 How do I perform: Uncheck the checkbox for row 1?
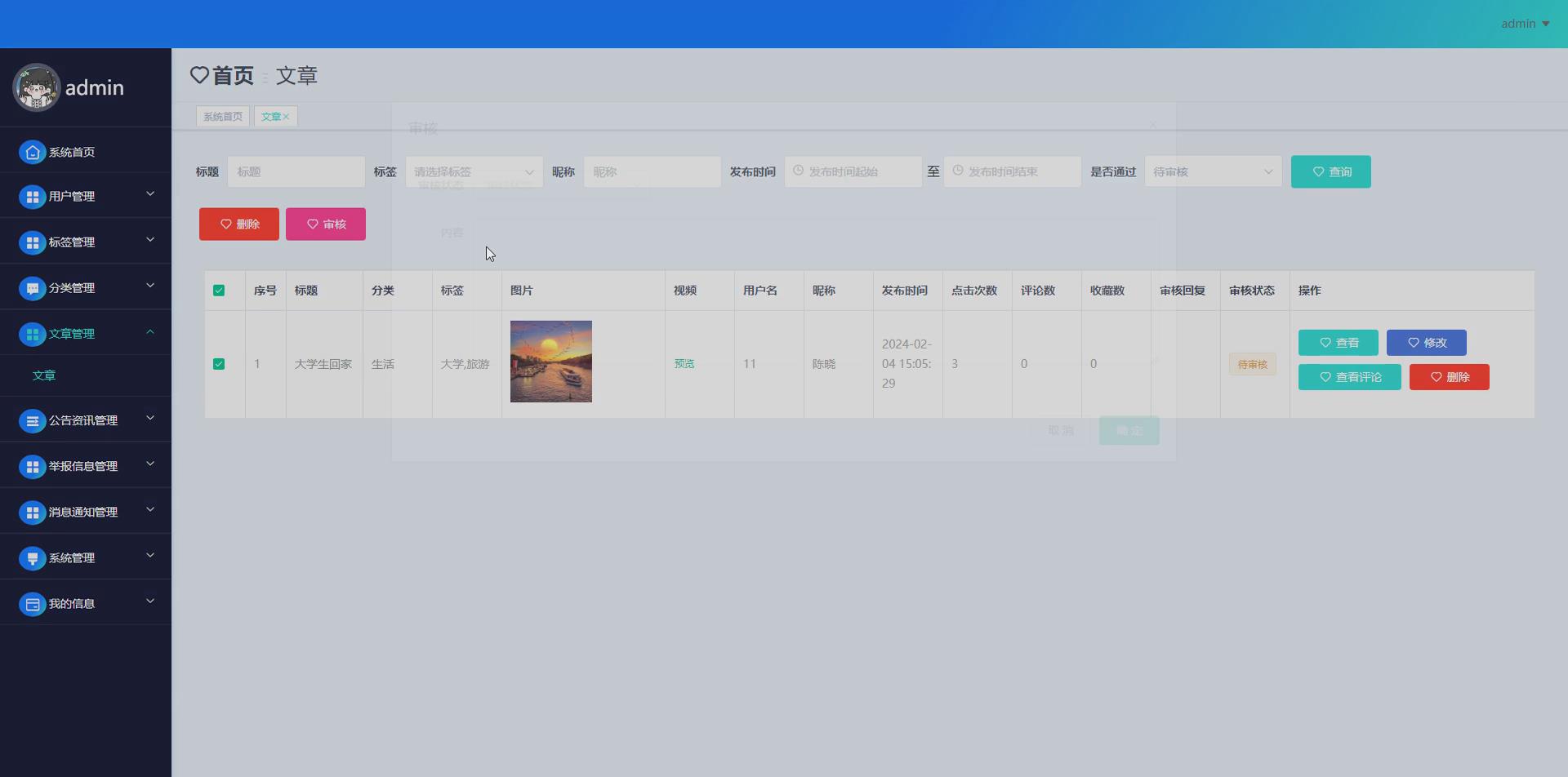(x=218, y=364)
